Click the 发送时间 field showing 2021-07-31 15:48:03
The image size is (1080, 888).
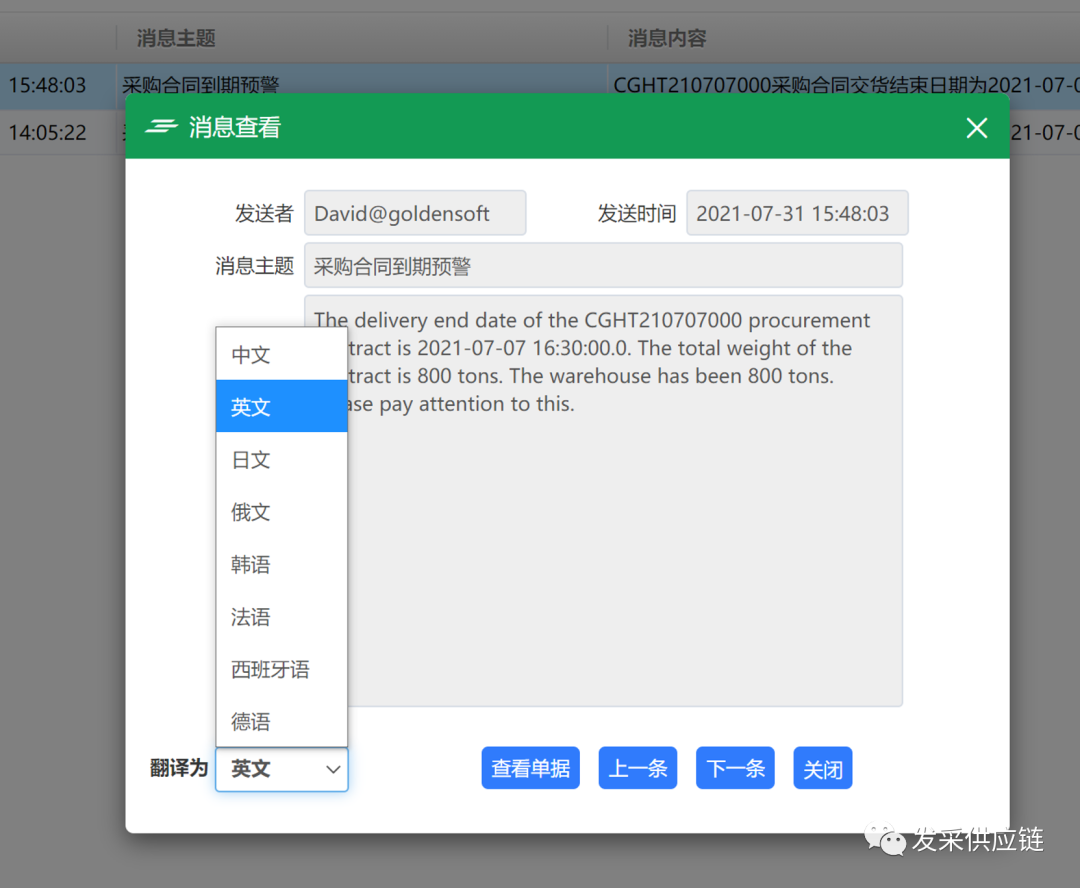796,213
